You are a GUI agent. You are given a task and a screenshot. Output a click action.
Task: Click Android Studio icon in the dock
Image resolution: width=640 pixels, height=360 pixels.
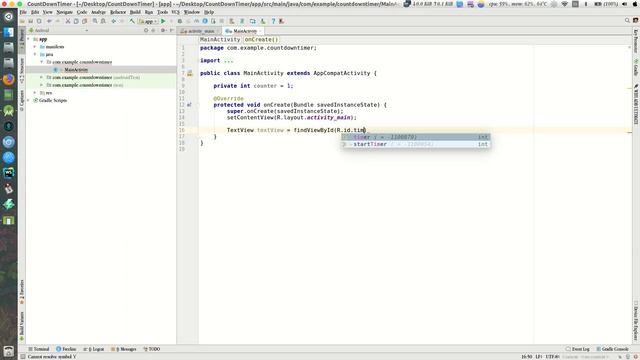coord(9,111)
